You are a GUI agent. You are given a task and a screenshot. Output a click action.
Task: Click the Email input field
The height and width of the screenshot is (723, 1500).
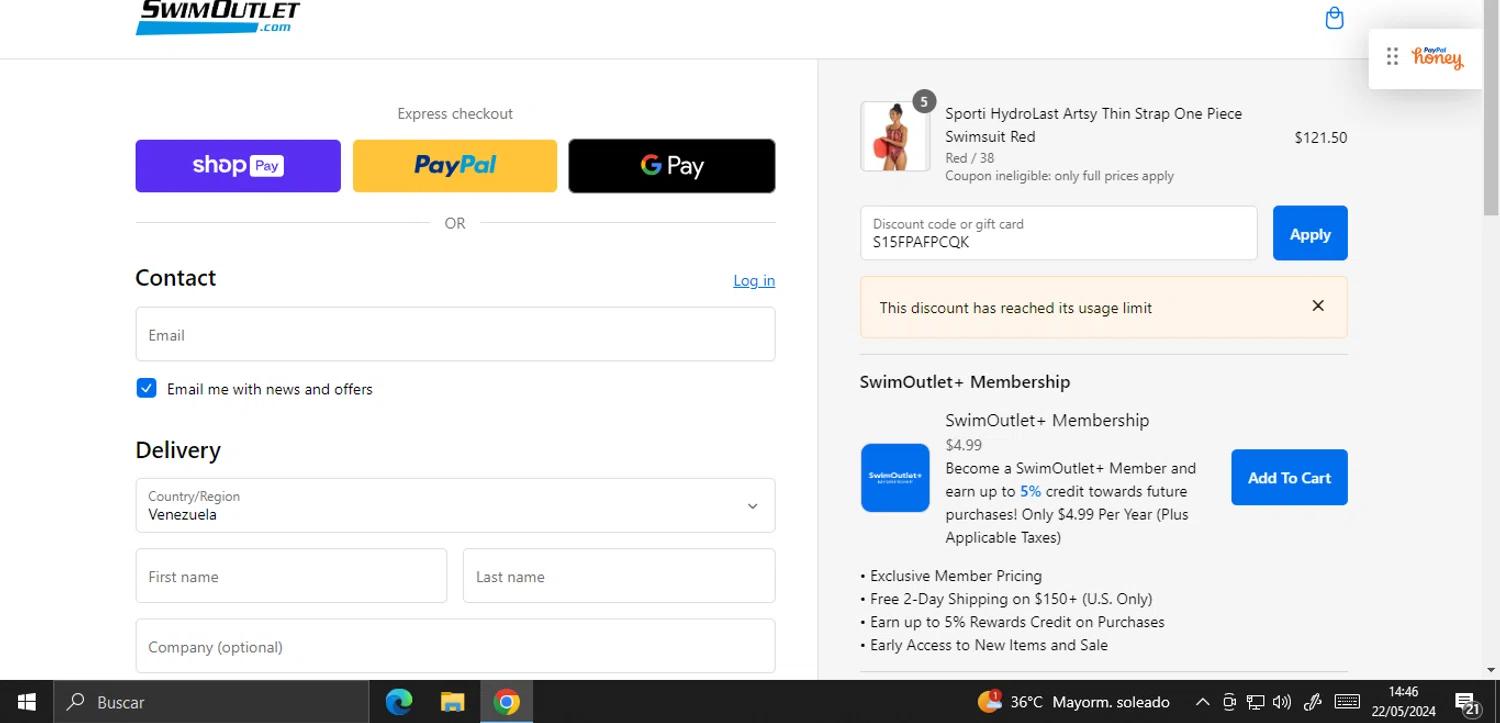(x=455, y=334)
